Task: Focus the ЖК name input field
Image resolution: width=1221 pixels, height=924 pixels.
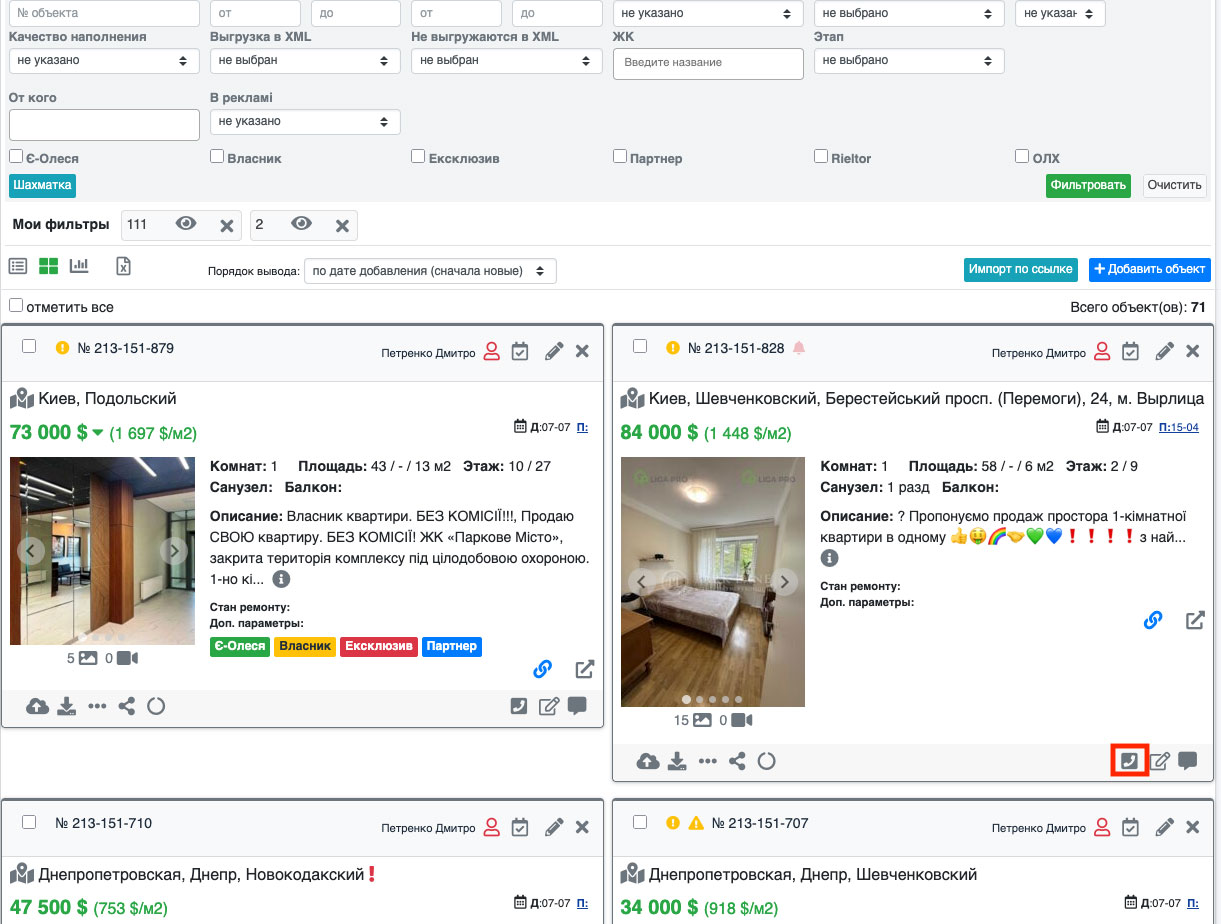Action: tap(708, 63)
